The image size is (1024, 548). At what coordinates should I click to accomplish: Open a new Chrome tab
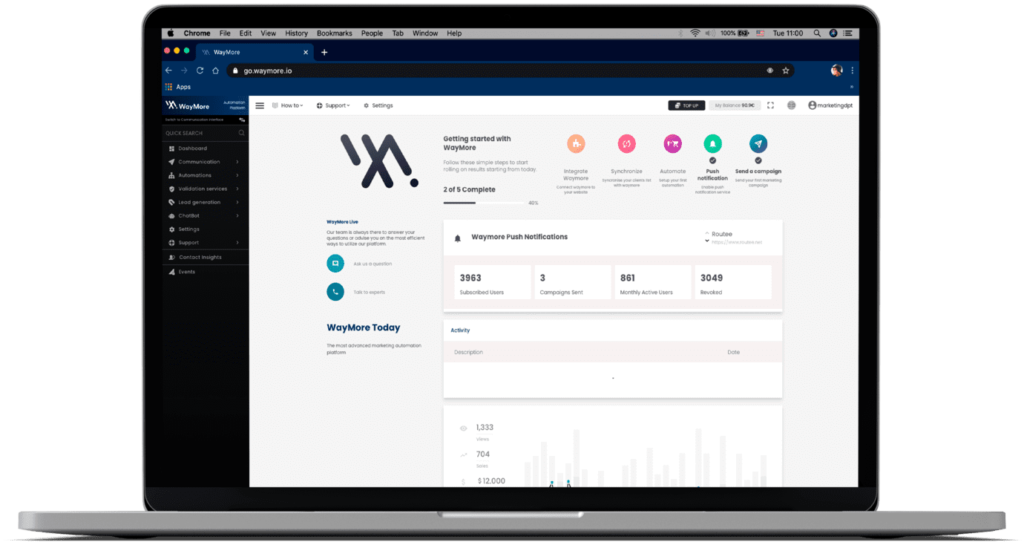point(325,52)
